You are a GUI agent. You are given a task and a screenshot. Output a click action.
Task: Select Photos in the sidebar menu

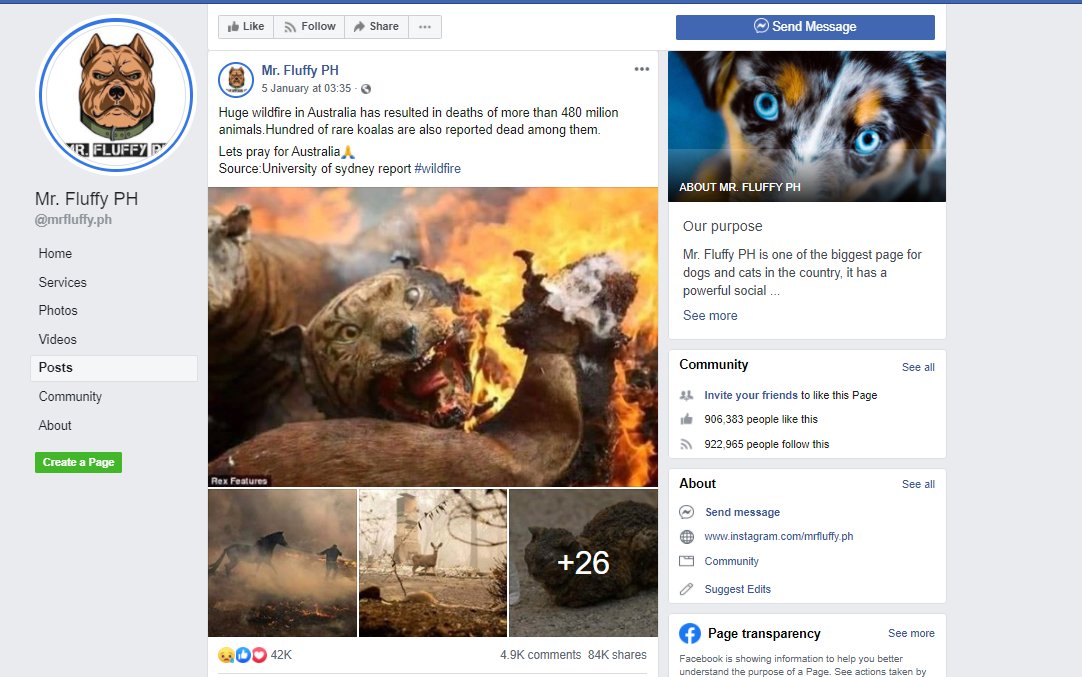(x=58, y=311)
